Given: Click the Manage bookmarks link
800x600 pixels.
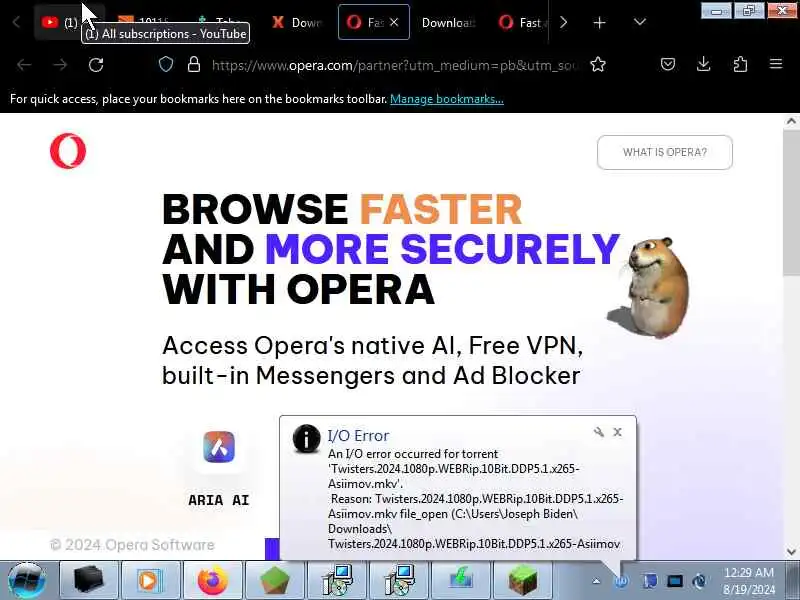Looking at the screenshot, I should [447, 99].
